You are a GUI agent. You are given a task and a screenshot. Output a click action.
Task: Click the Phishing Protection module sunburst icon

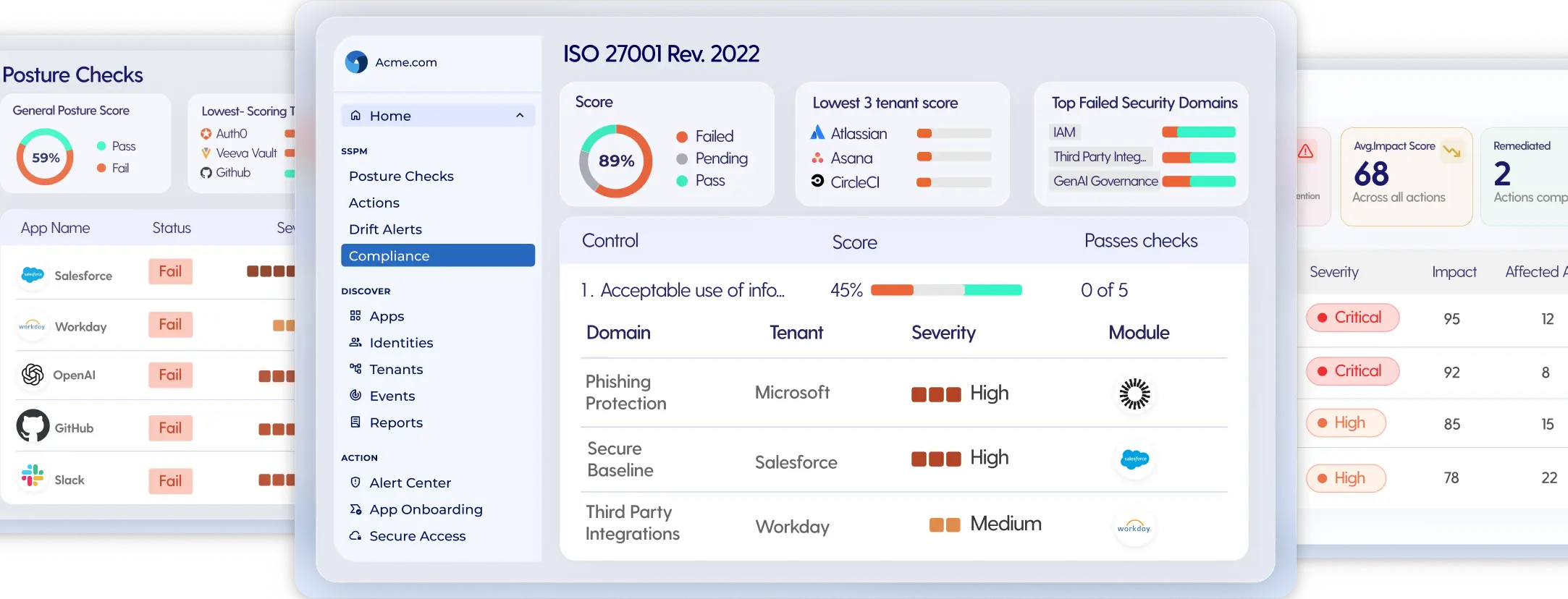[x=1134, y=394]
